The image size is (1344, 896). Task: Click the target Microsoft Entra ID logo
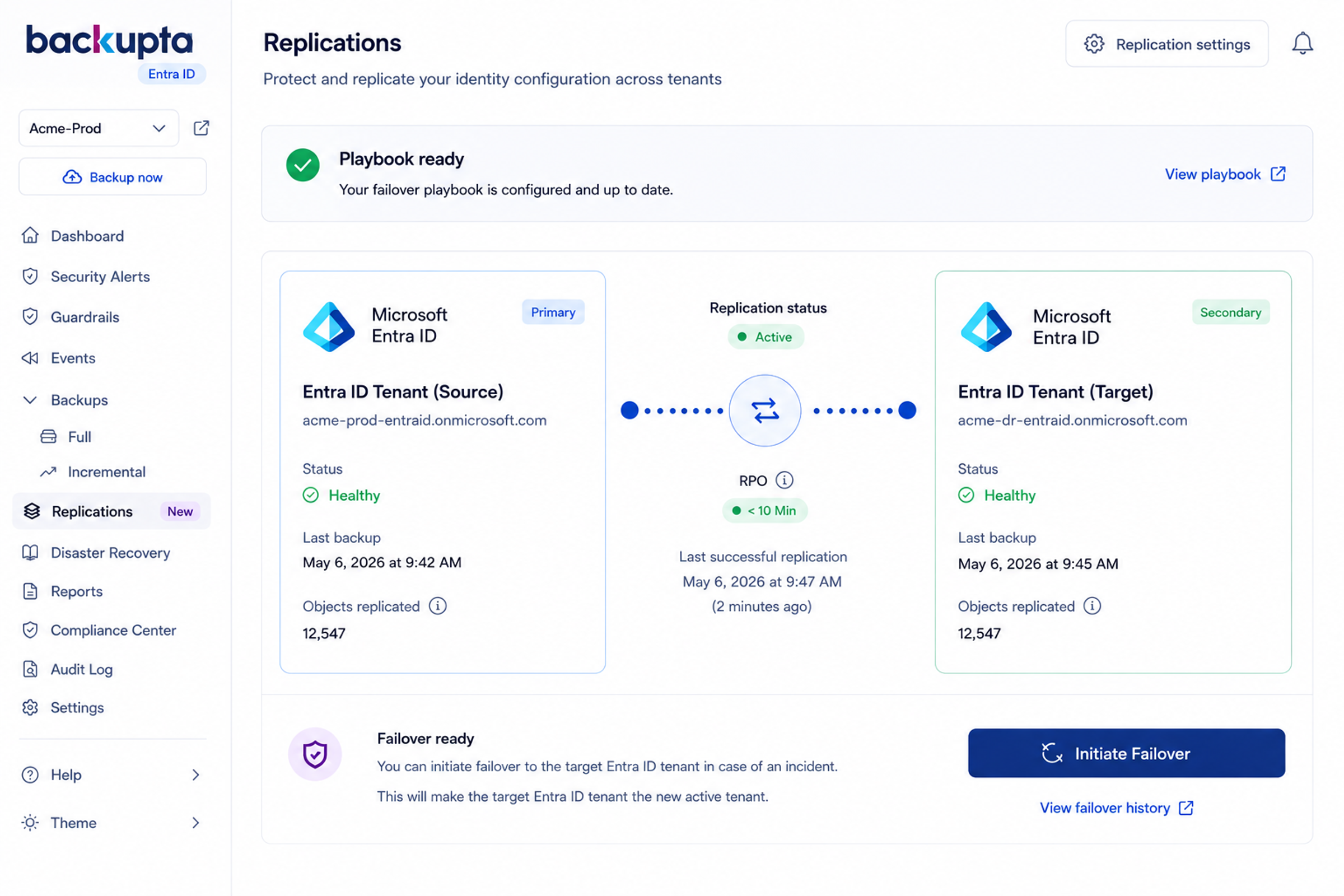(x=986, y=327)
